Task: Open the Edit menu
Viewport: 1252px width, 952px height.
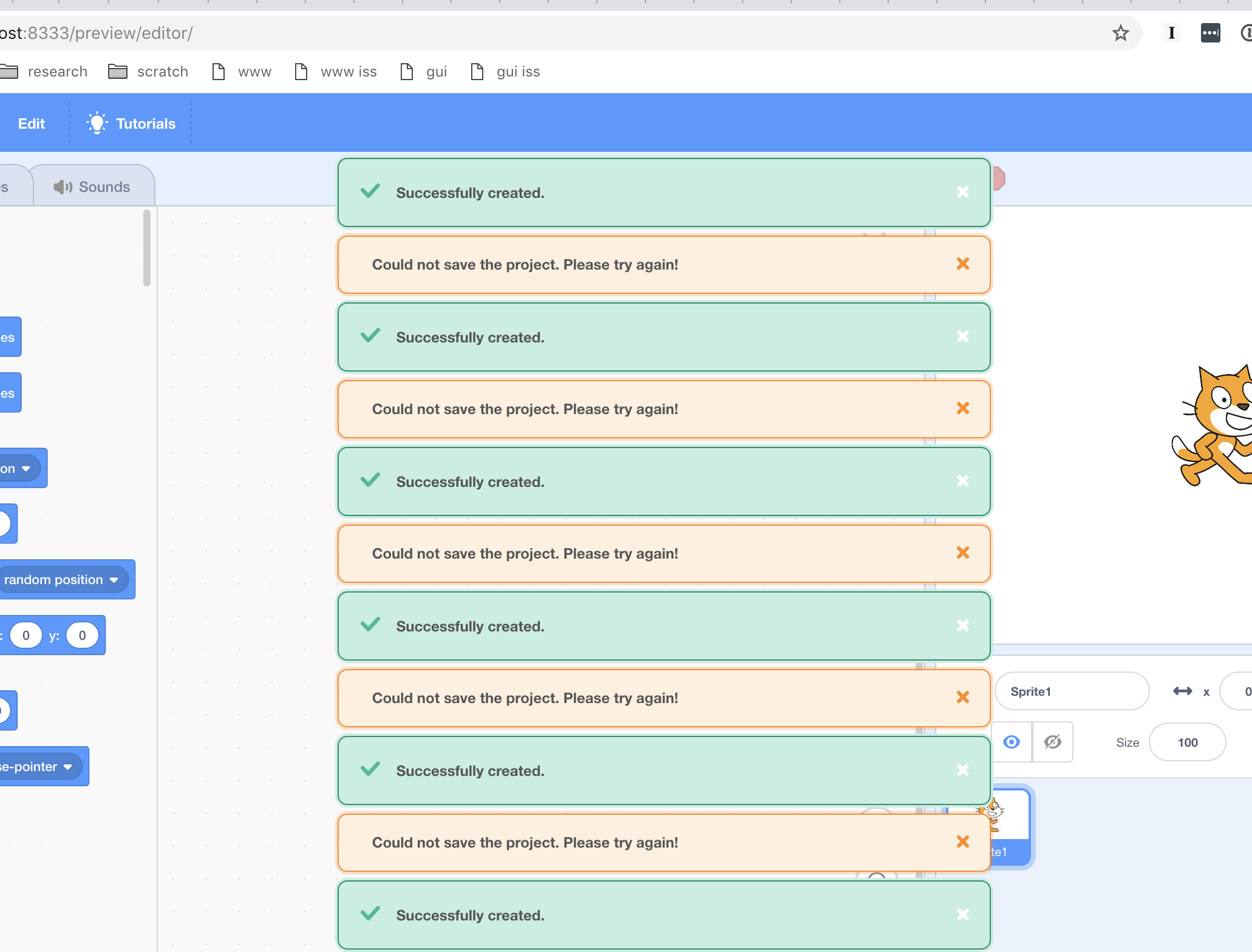Action: pyautogui.click(x=32, y=123)
